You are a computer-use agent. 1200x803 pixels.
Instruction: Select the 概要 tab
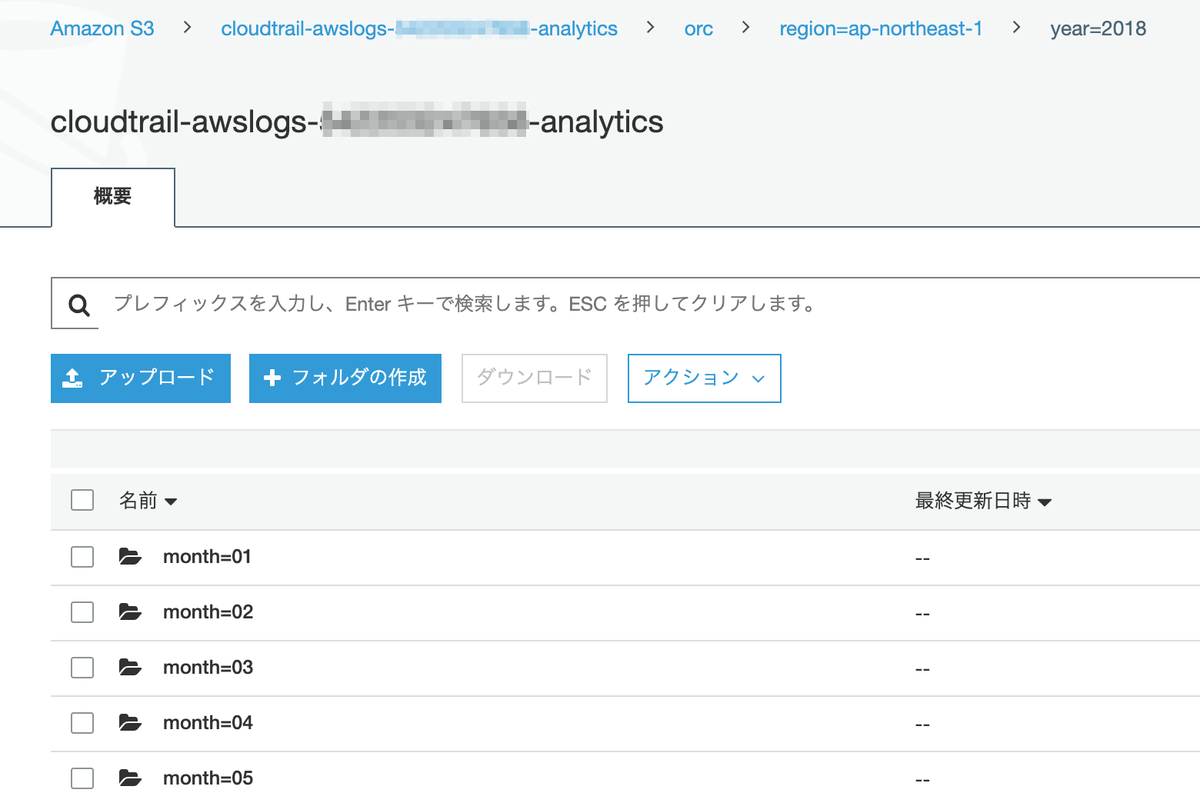113,197
